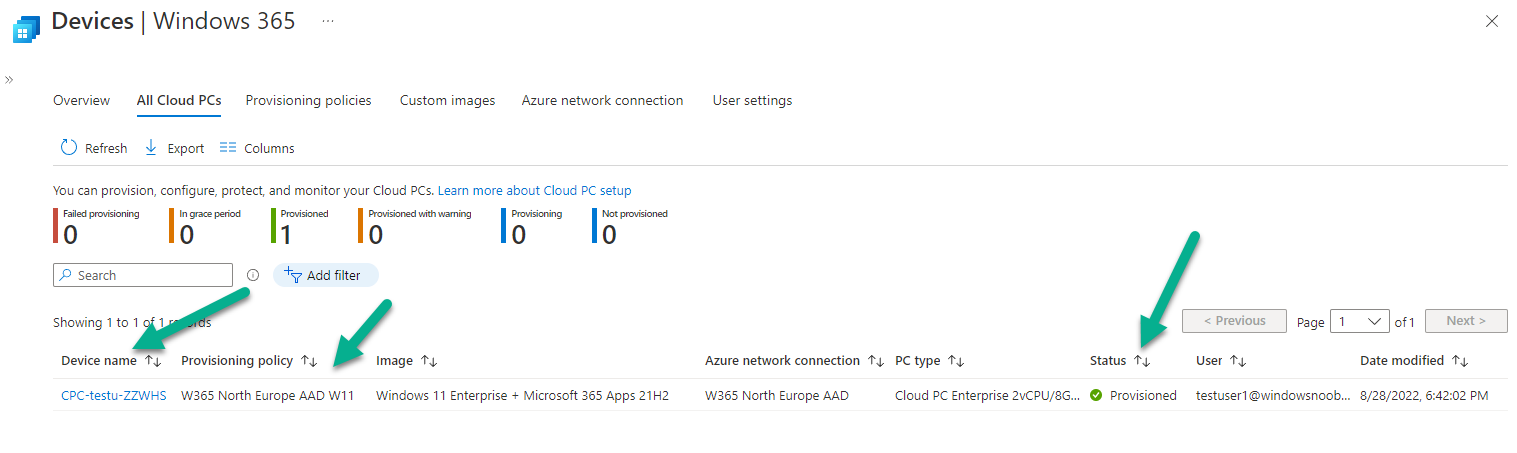Select the All Cloud PCs tab
Screen dimensions: 1517x453
(179, 100)
